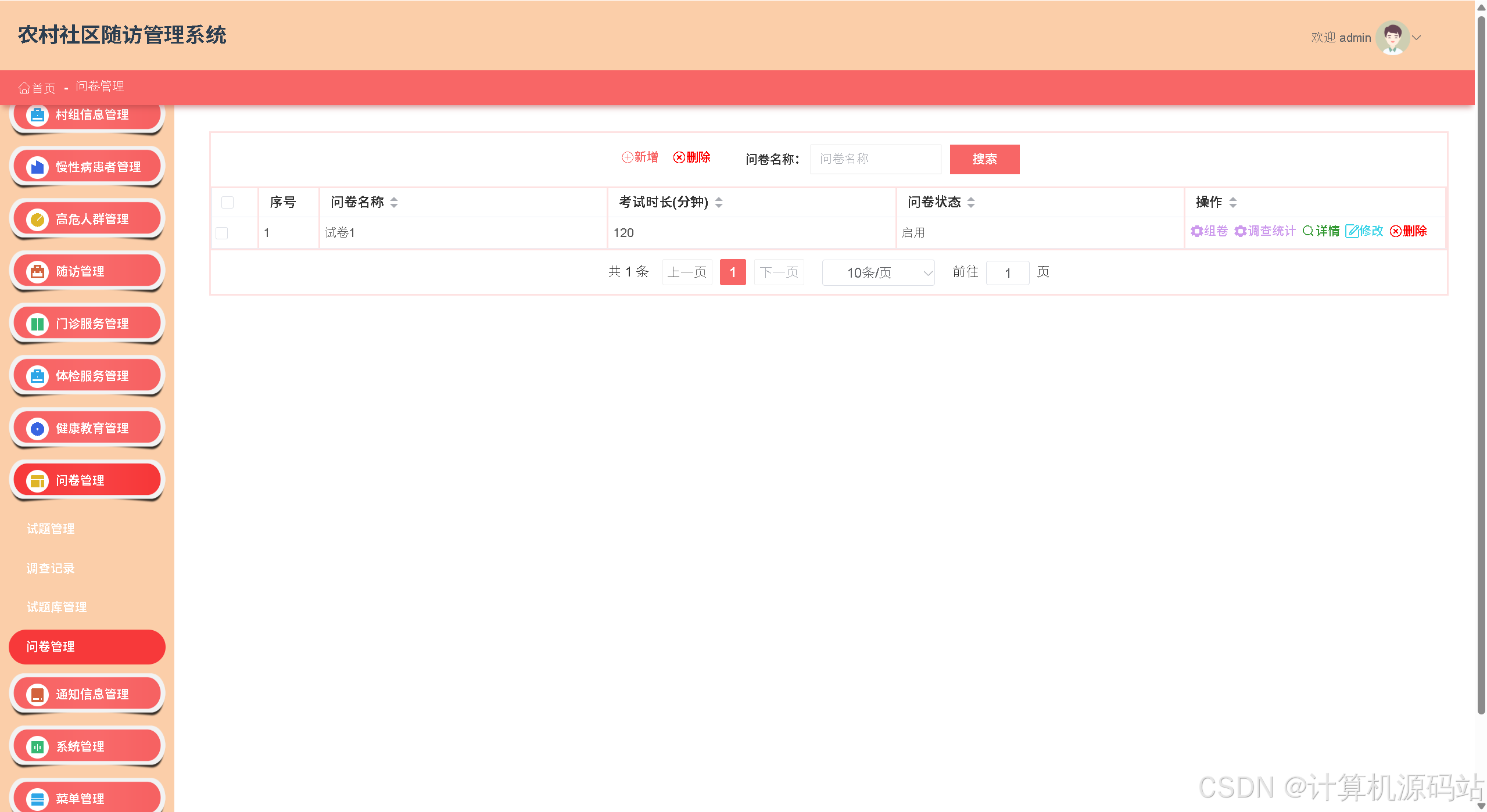This screenshot has width=1487, height=812.
Task: Click the 健康教育管理 blue disc icon
Action: pyautogui.click(x=37, y=429)
